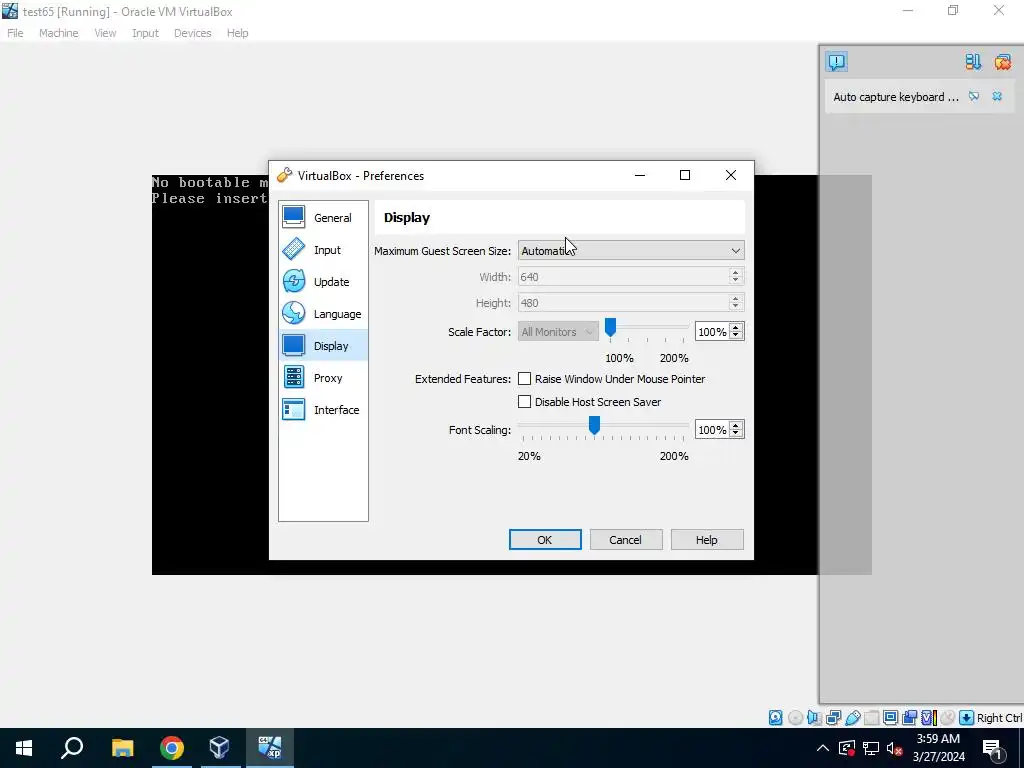The image size is (1024, 768).
Task: Click the CPU virtualization V status icon
Action: (929, 718)
